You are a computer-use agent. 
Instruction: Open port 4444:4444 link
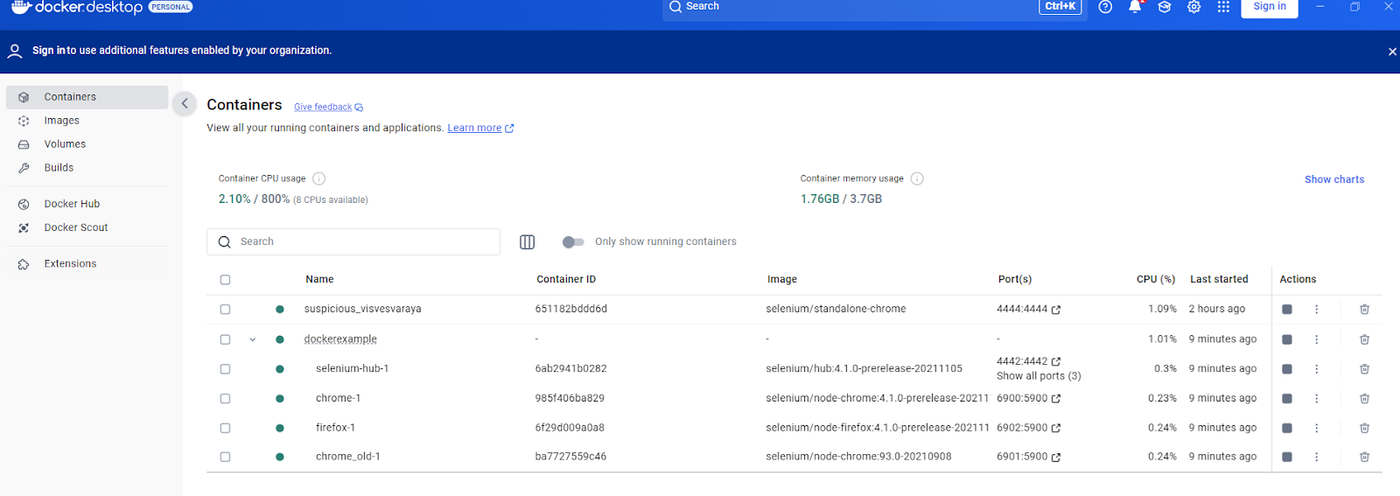(1028, 309)
